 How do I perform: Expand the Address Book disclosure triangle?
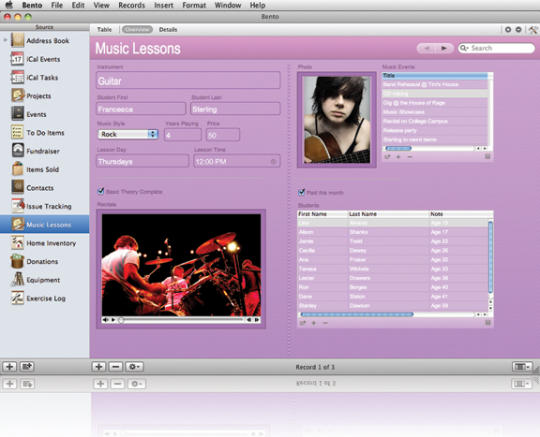click(x=5, y=40)
